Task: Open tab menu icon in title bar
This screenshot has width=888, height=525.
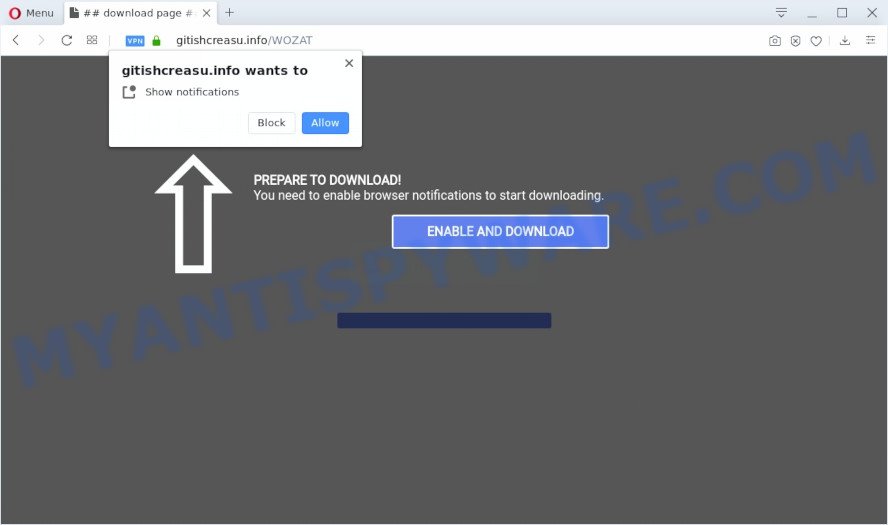Action: coord(781,12)
